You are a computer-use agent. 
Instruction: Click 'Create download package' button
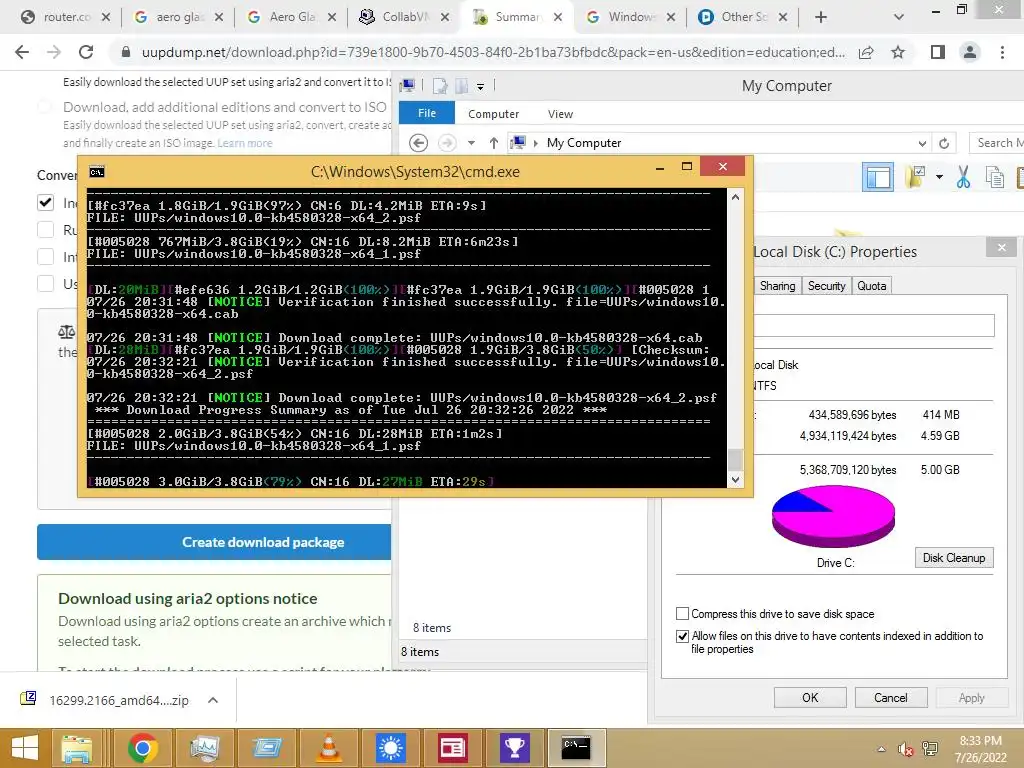214,542
